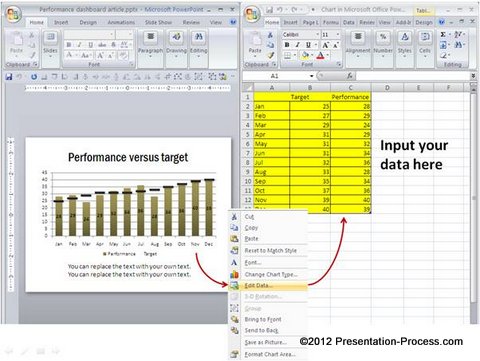Open the Excel Paste button
The height and width of the screenshot is (361, 480).
click(x=255, y=42)
